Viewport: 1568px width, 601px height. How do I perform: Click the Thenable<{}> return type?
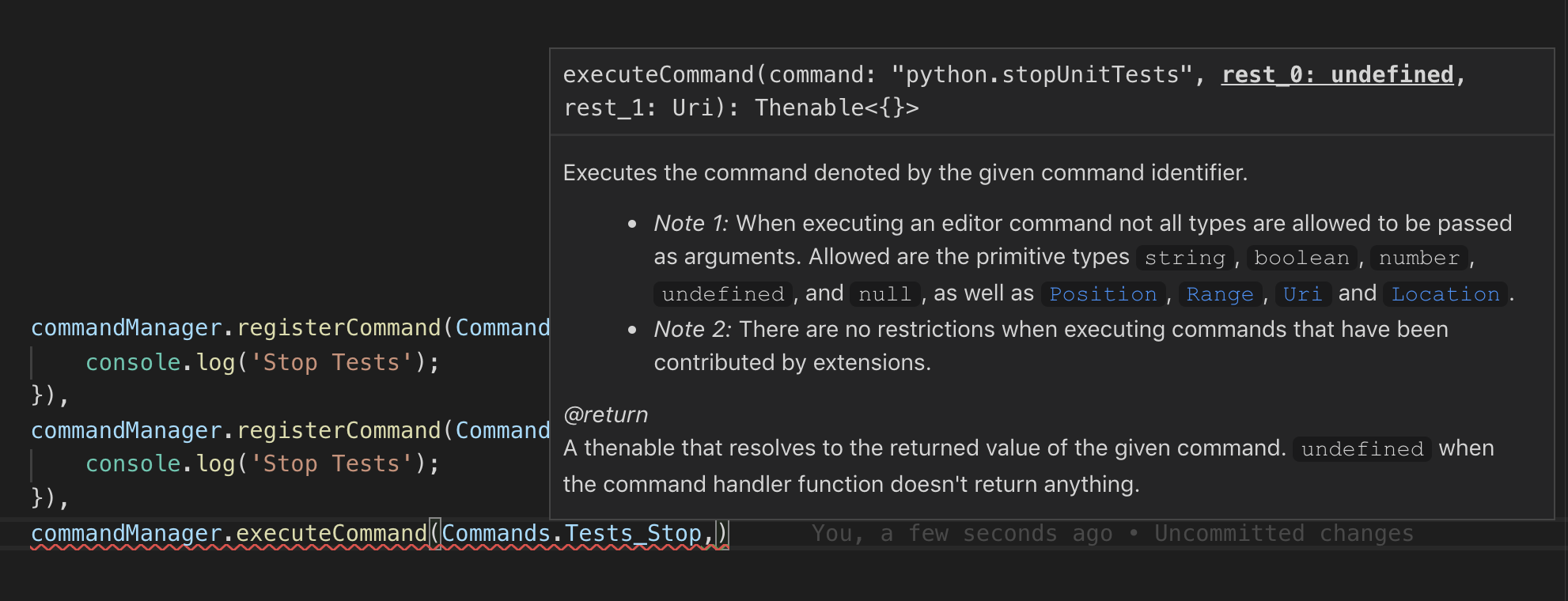coord(836,108)
